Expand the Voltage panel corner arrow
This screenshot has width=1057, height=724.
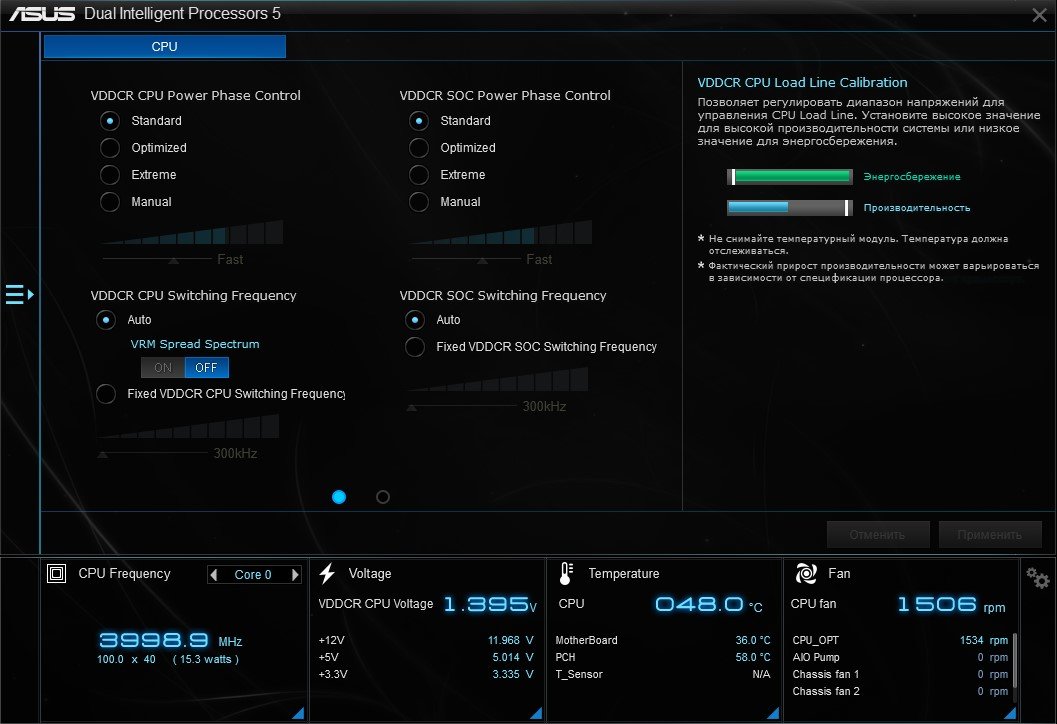pyautogui.click(x=536, y=713)
